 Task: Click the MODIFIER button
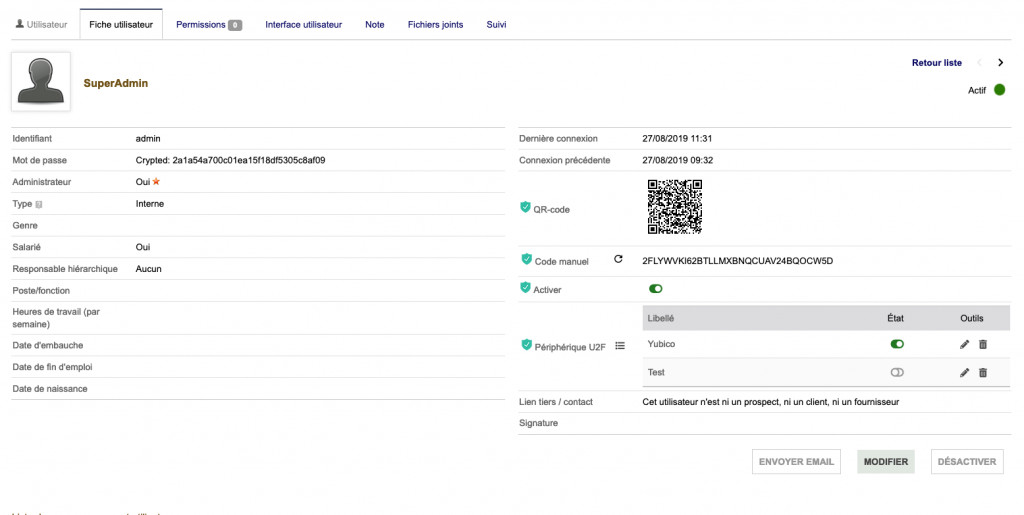885,462
